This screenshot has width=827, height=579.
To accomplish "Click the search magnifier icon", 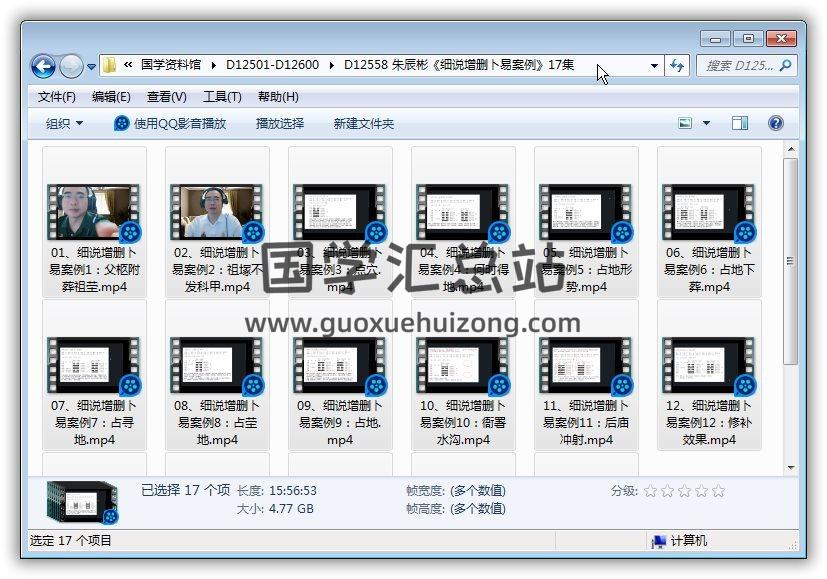I will coord(785,66).
